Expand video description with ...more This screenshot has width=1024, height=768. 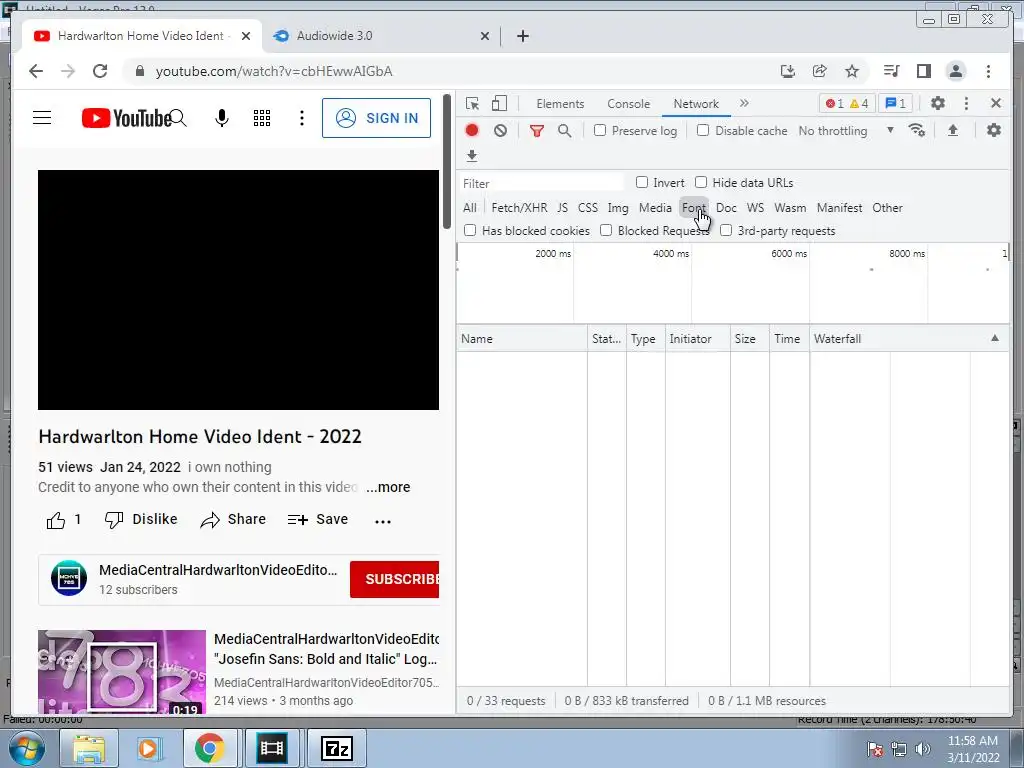[x=388, y=487]
